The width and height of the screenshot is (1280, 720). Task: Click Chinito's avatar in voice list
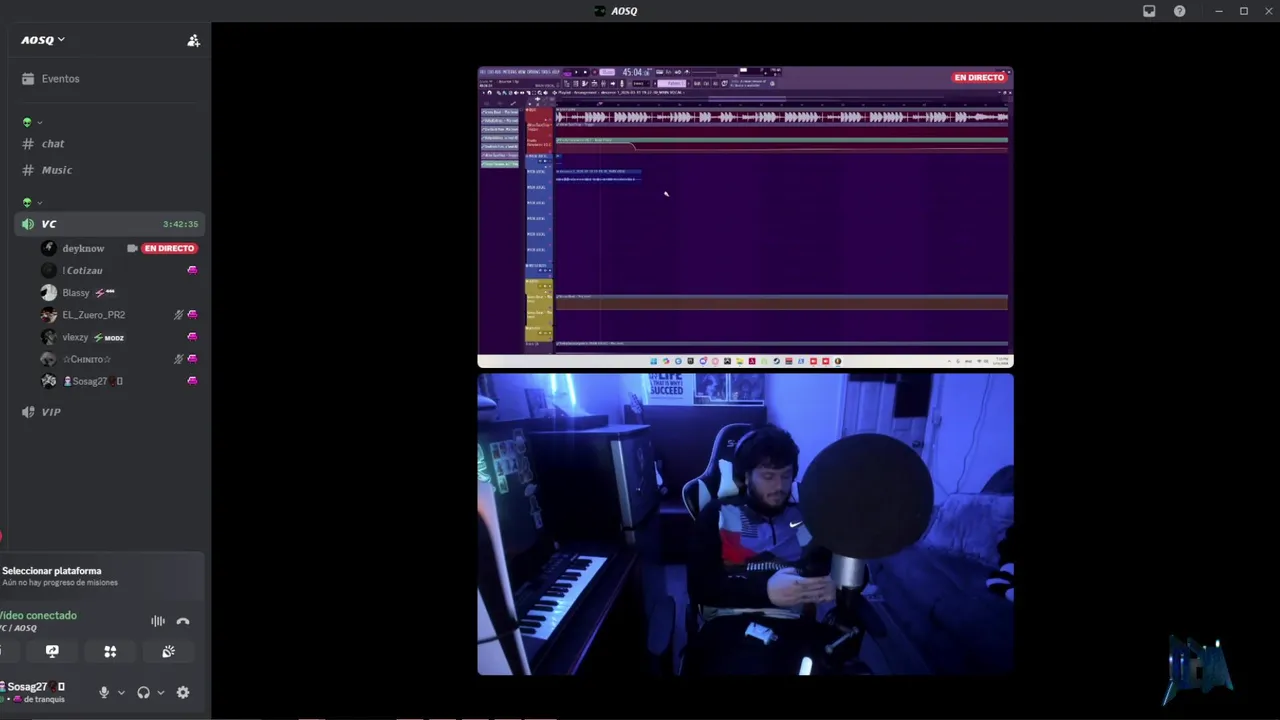click(x=48, y=359)
